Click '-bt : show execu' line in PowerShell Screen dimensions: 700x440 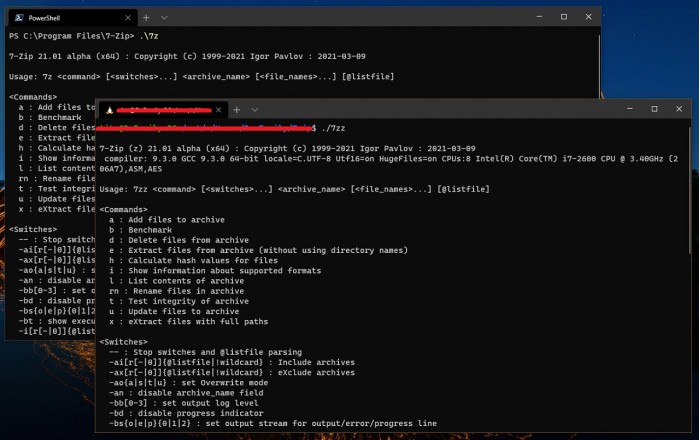[56, 322]
